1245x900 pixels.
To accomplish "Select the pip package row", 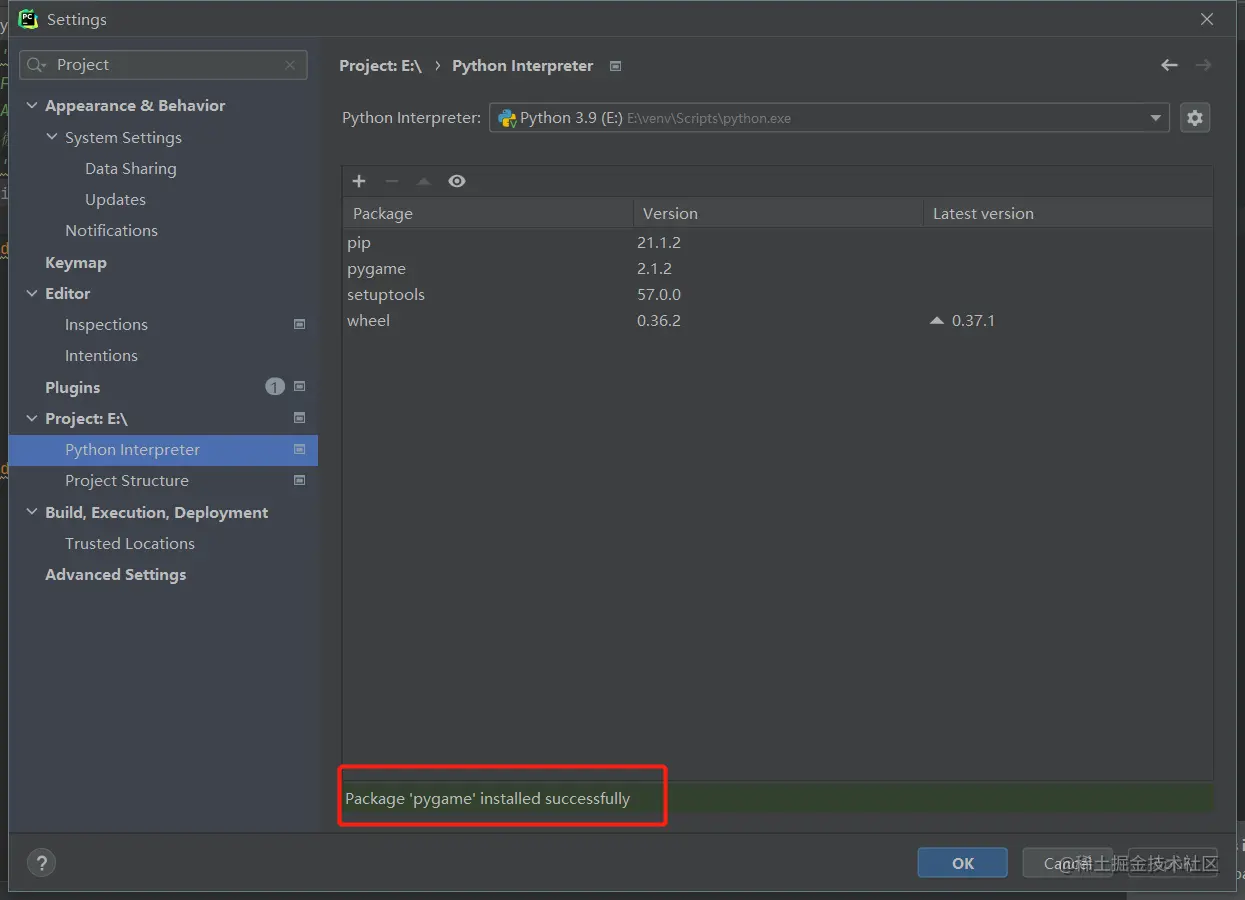I will click(x=777, y=243).
